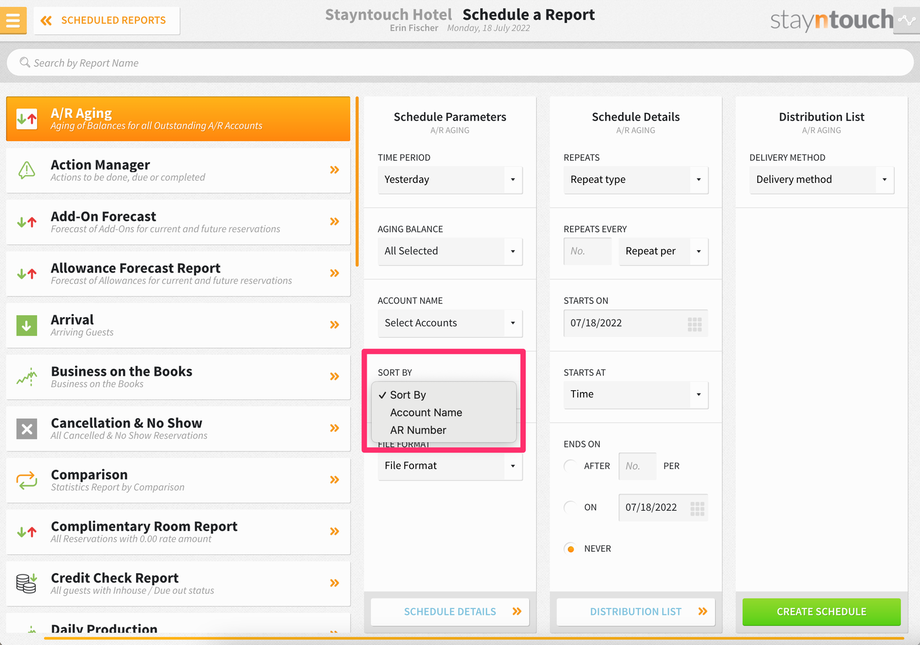Viewport: 920px width, 645px height.
Task: Focus the Search by Report Name field
Action: (460, 62)
